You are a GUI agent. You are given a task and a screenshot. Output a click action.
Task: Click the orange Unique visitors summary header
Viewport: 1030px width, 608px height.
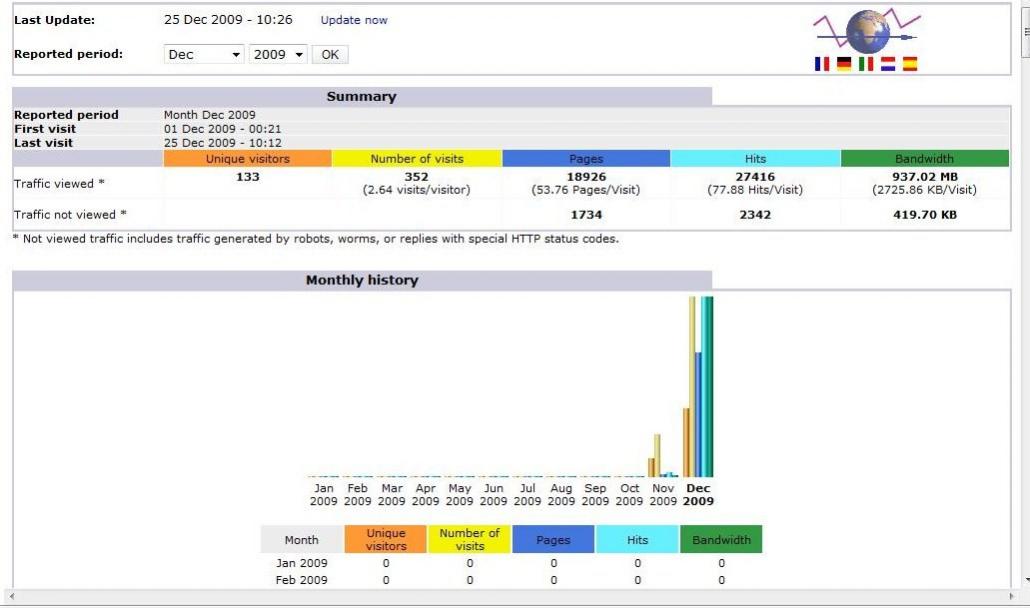247,159
